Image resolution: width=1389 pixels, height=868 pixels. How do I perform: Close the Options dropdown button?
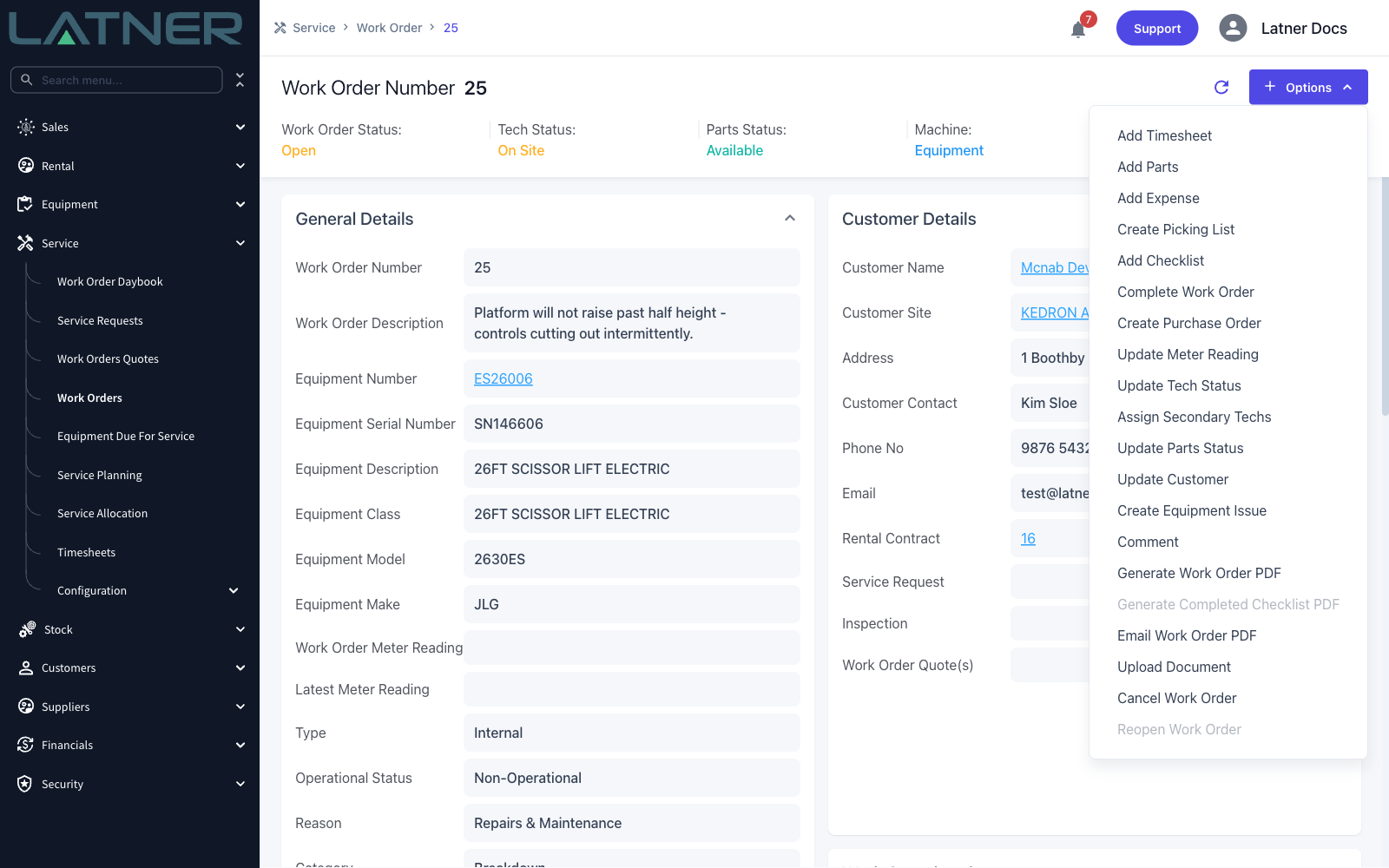pyautogui.click(x=1308, y=87)
